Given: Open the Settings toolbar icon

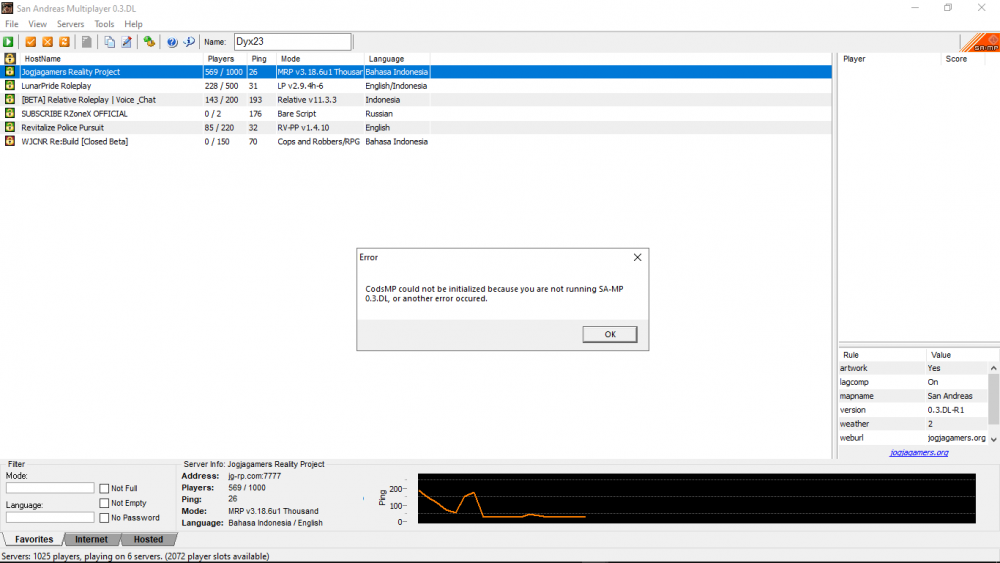Looking at the screenshot, I should (149, 41).
